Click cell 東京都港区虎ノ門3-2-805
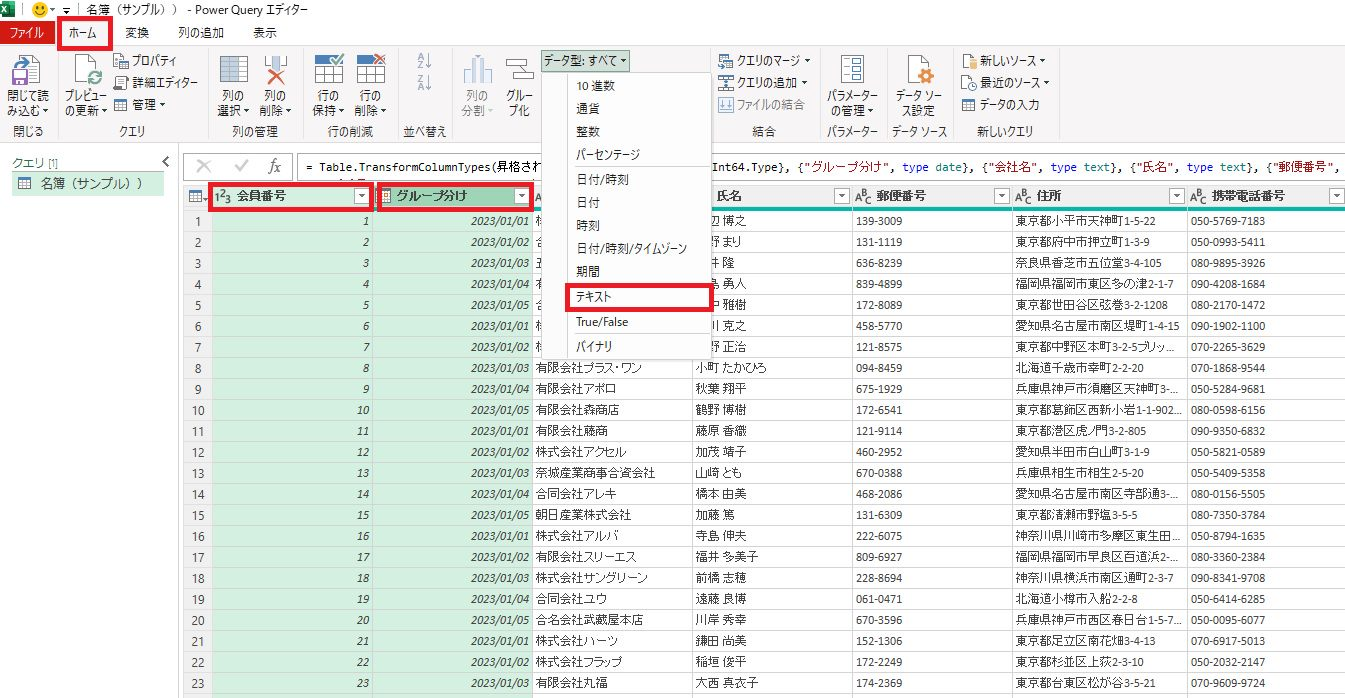This screenshot has width=1345, height=698. click(x=1099, y=431)
